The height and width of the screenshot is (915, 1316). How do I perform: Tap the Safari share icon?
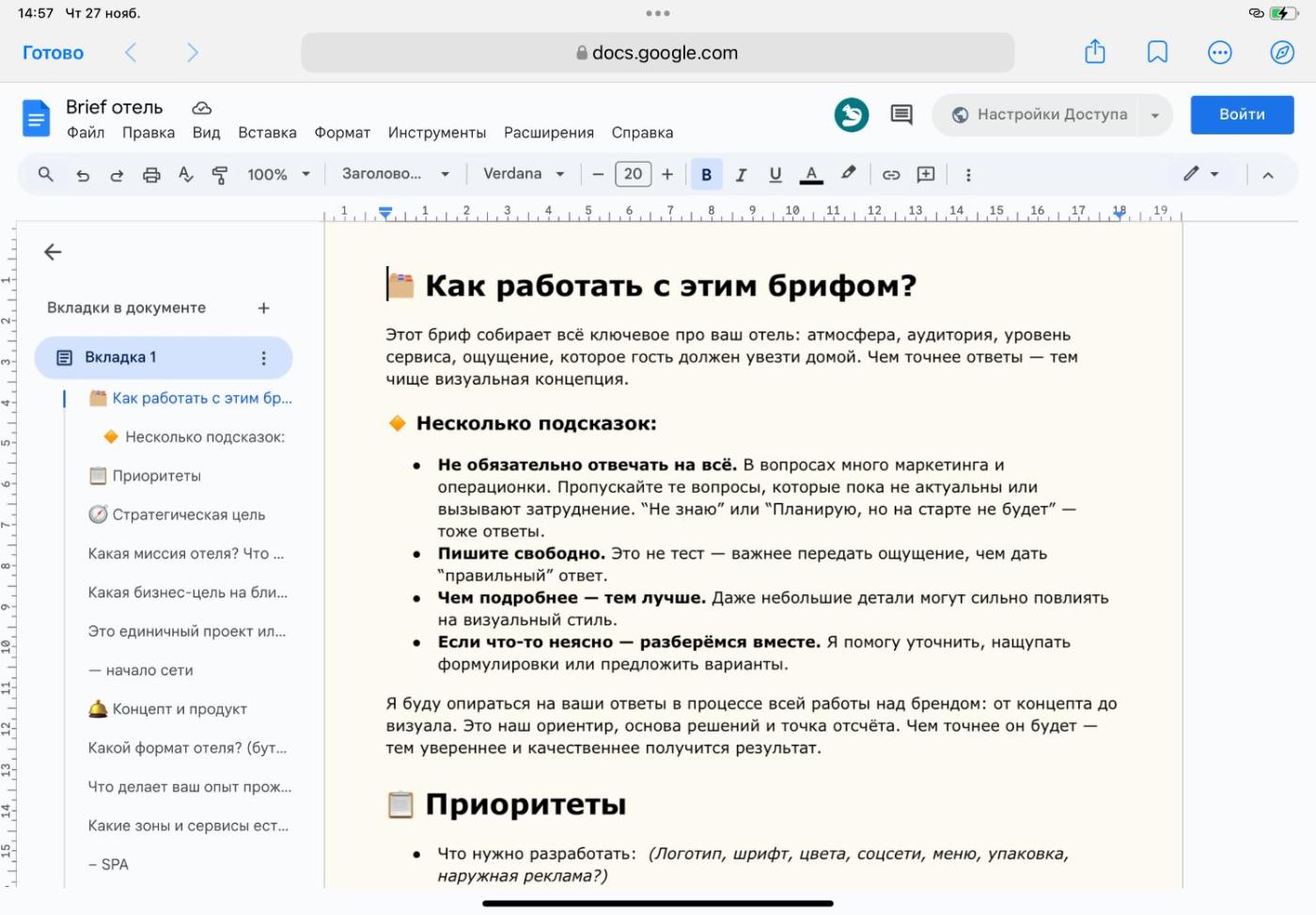(1094, 53)
